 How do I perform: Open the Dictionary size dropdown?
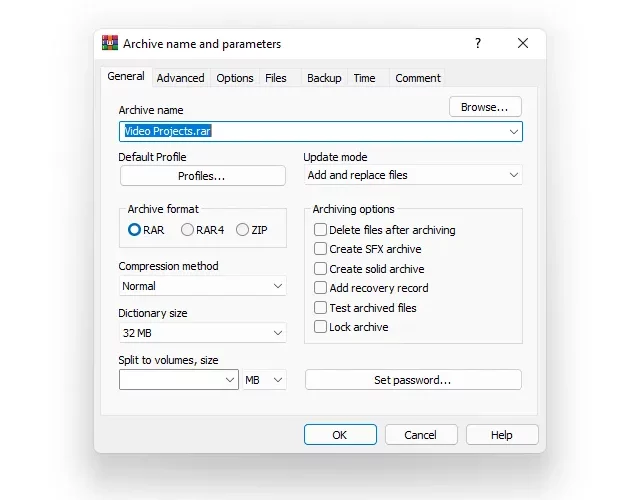203,333
